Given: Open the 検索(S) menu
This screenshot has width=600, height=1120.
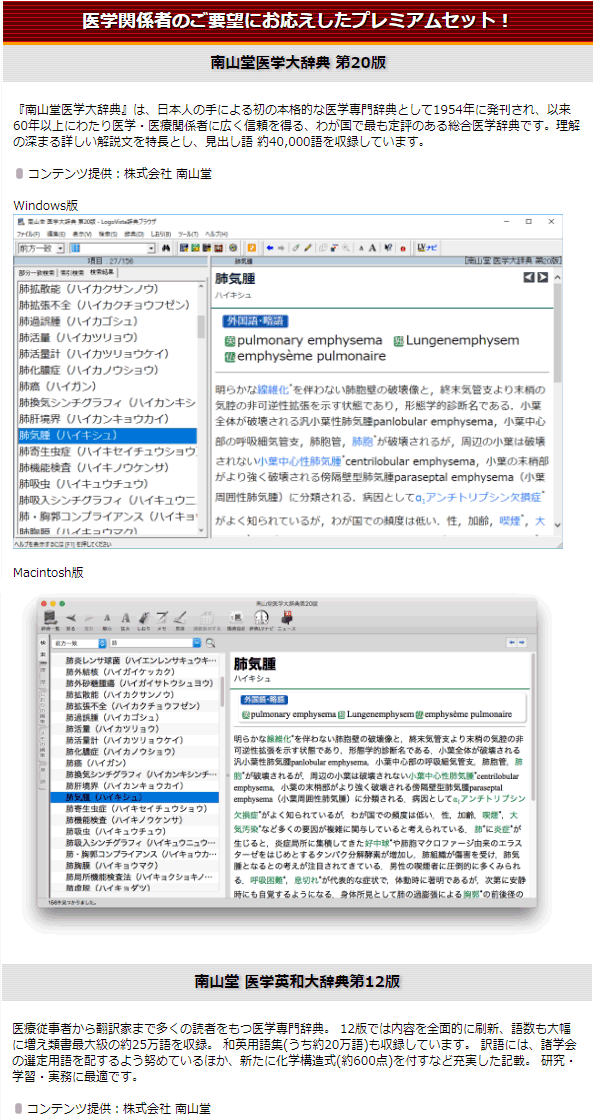Looking at the screenshot, I should [109, 234].
